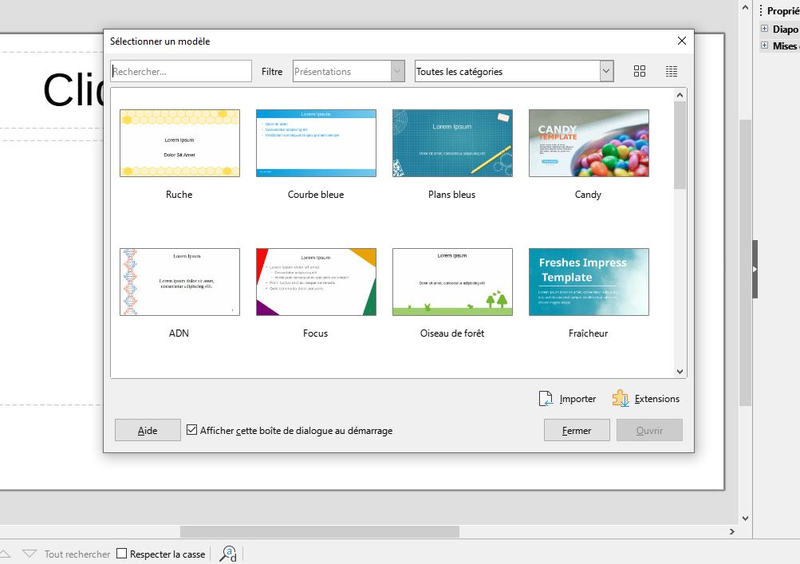Click the Importer template icon
Viewport: 800px width, 564px height.
tap(546, 398)
